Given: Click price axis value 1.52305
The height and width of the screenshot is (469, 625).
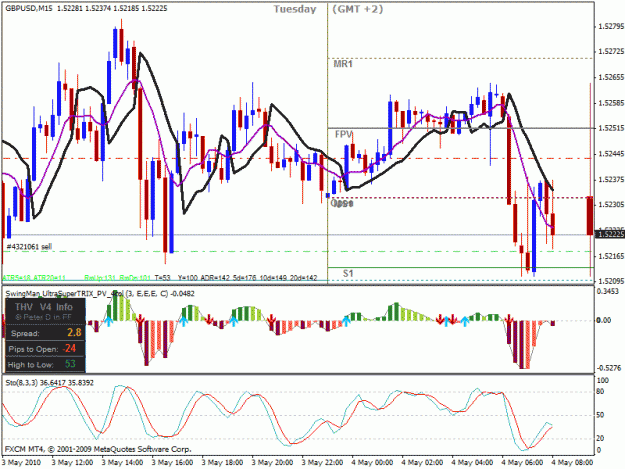Looking at the screenshot, I should click(x=611, y=205).
